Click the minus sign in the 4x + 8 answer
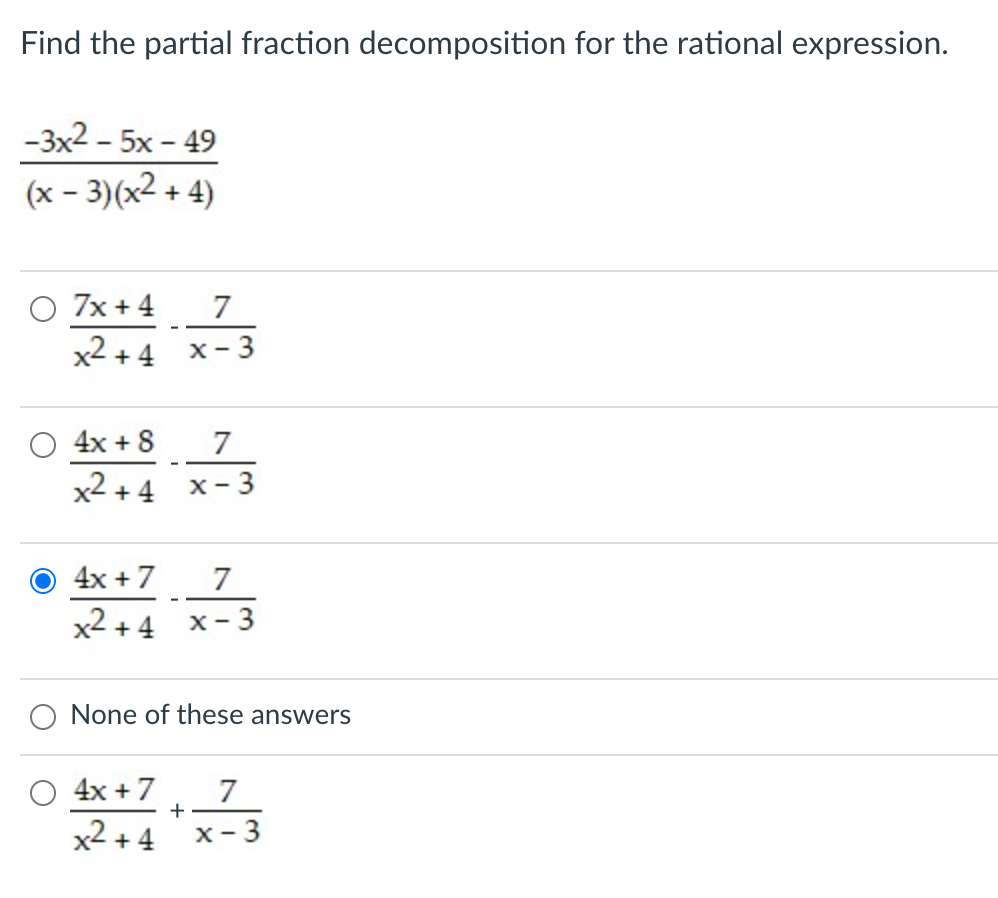998x898 pixels. pos(174,463)
